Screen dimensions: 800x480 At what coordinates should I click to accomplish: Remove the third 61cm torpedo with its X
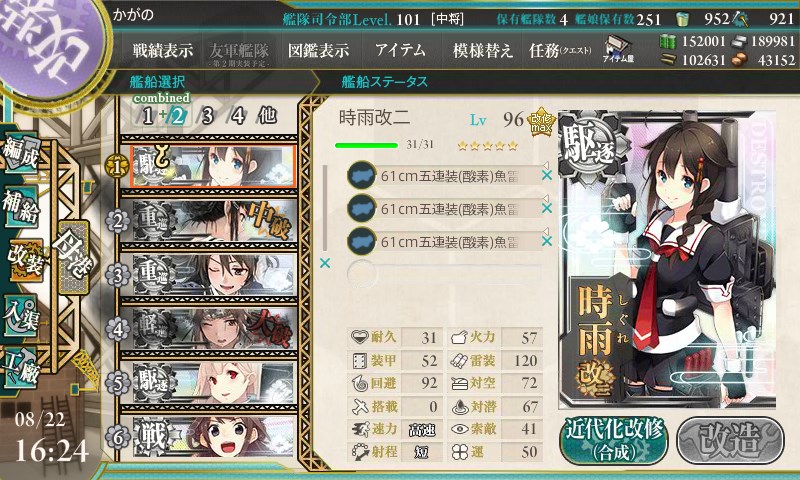click(x=546, y=241)
